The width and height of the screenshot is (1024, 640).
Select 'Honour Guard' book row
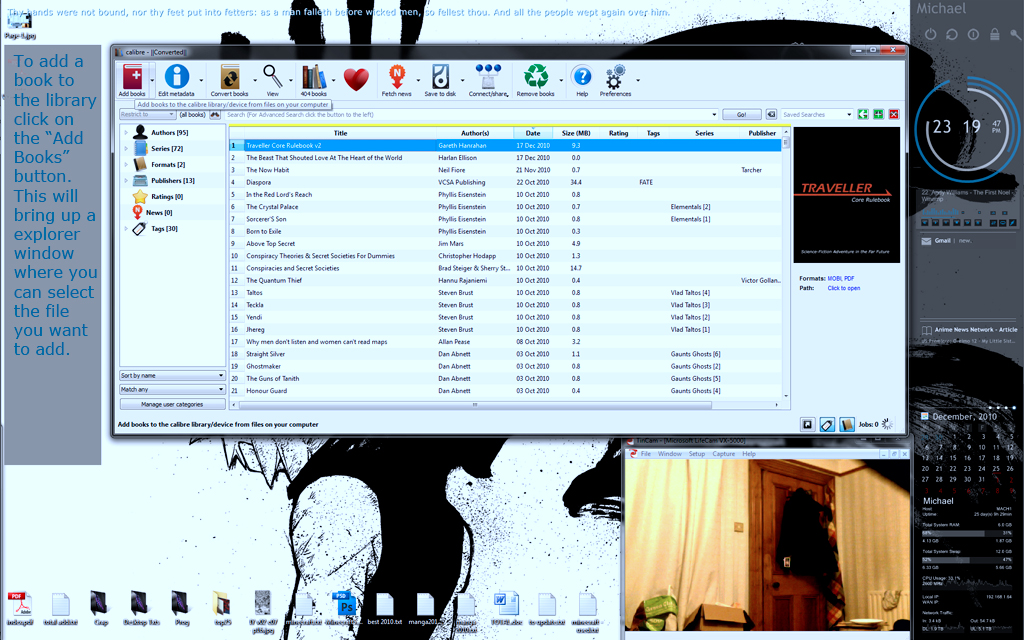pos(505,391)
